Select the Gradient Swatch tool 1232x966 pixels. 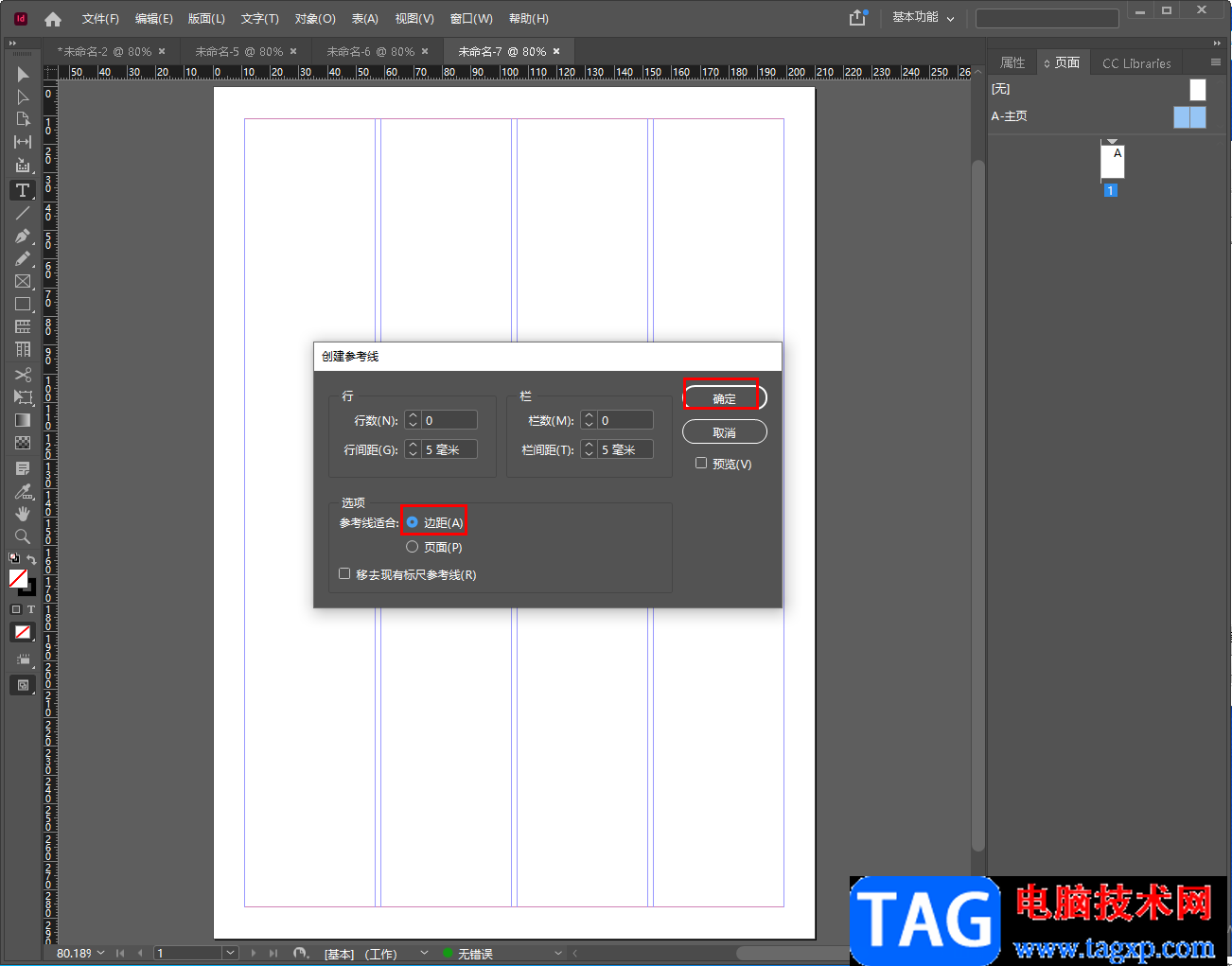click(23, 420)
